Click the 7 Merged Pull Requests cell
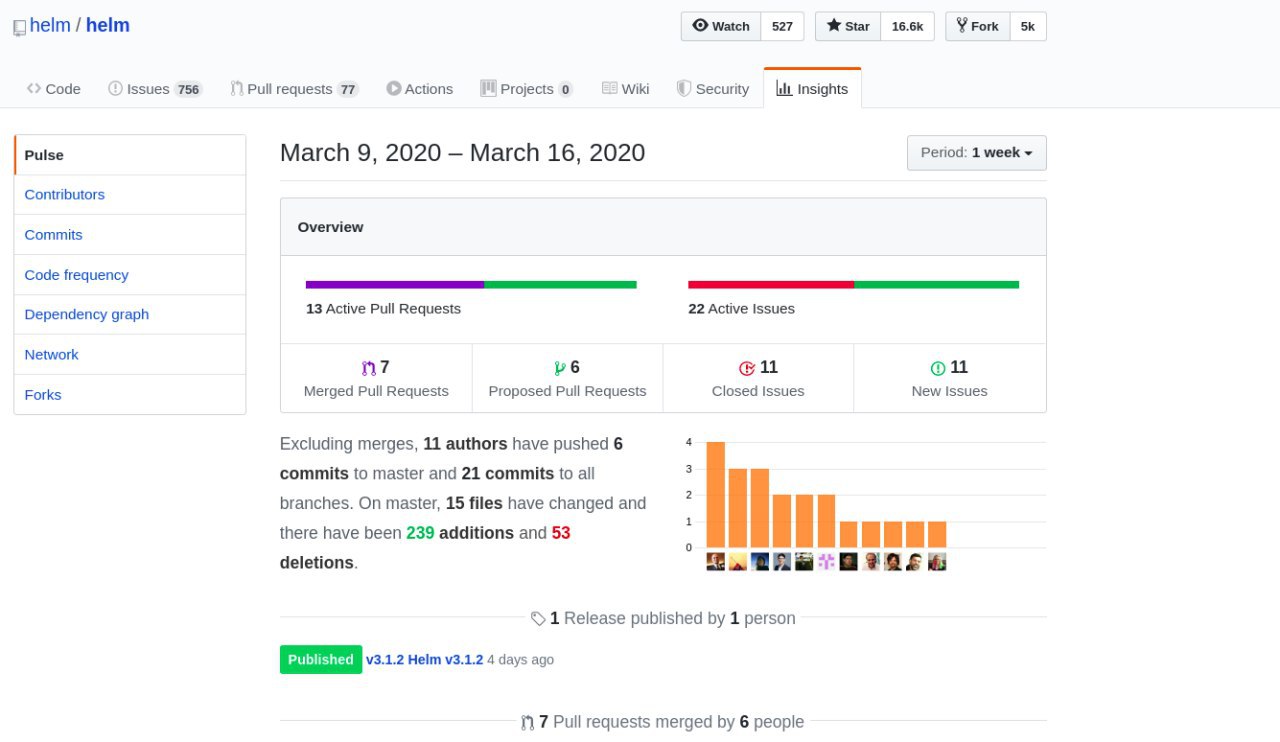Image resolution: width=1280 pixels, height=742 pixels. (376, 378)
